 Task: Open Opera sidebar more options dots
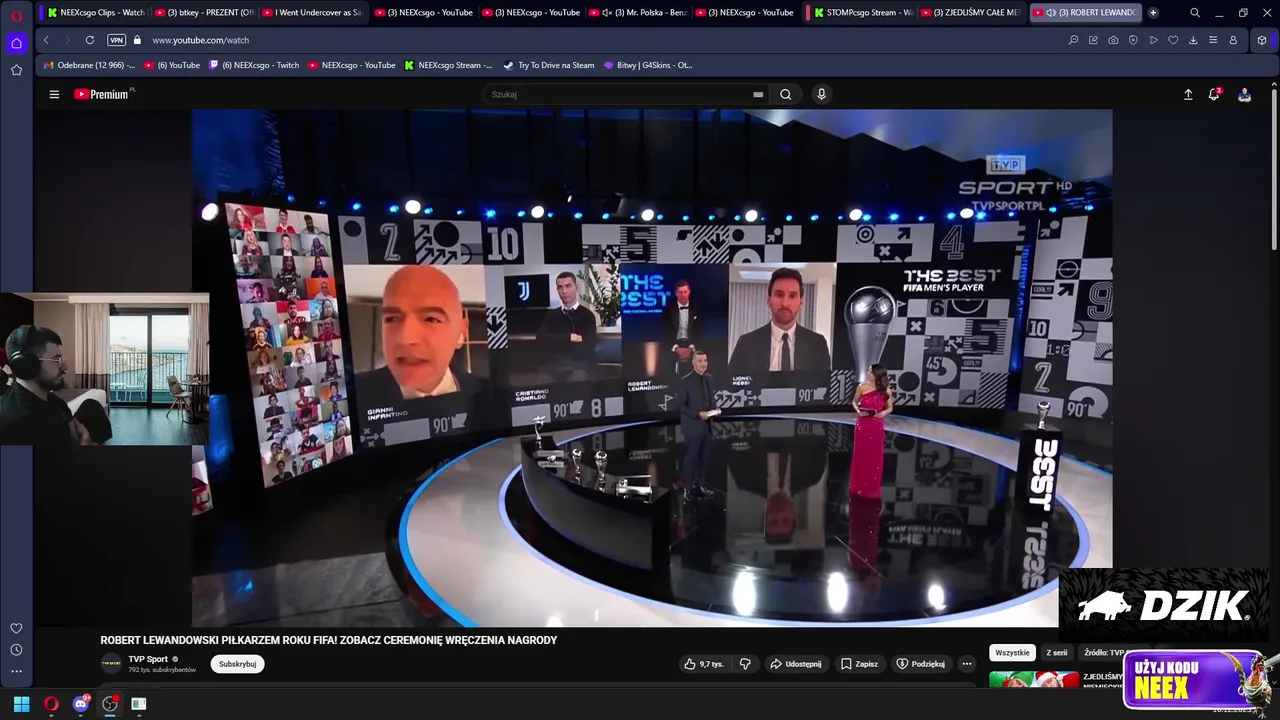coord(16,671)
